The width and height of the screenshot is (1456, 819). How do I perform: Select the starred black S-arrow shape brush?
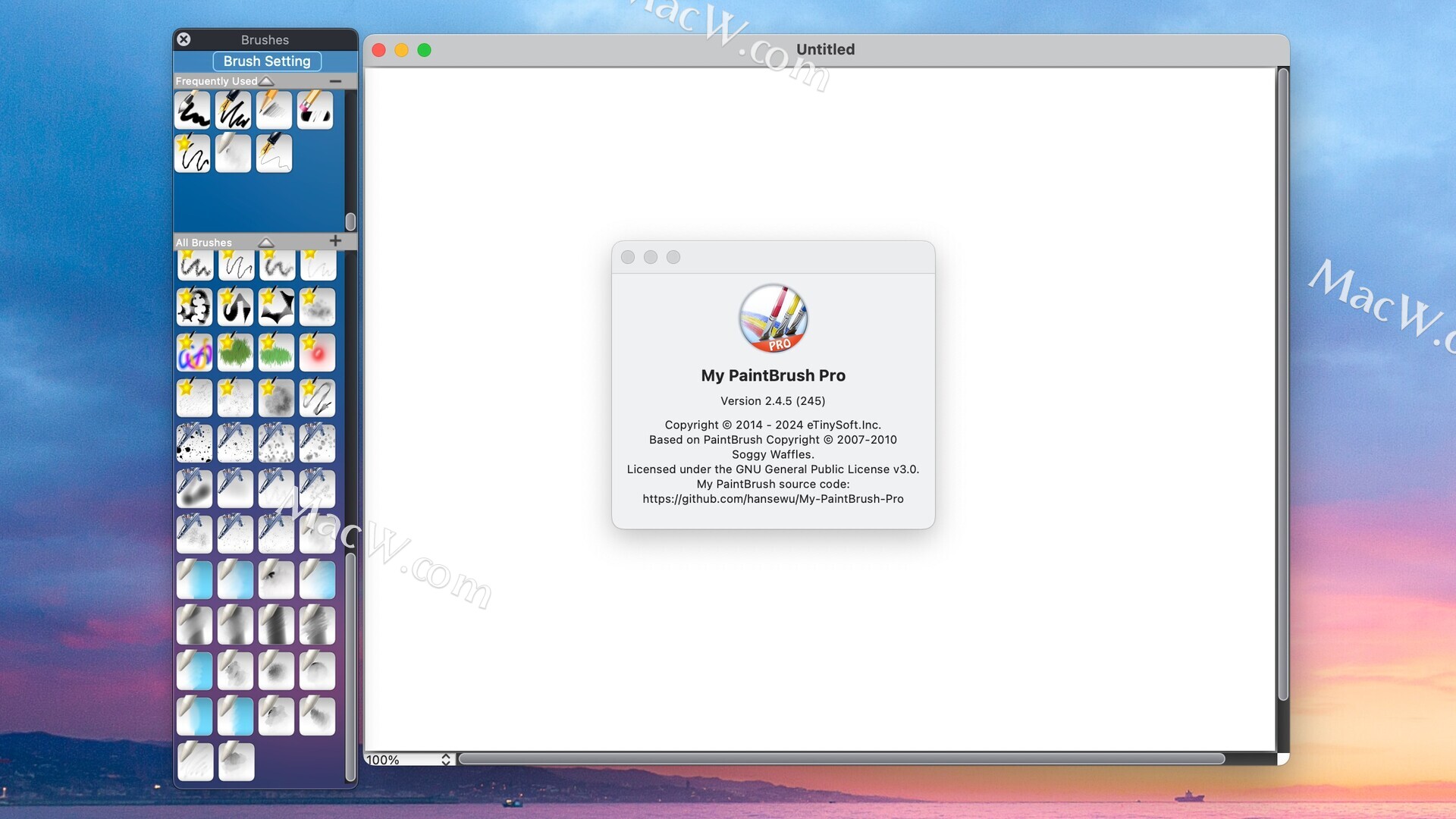236,307
